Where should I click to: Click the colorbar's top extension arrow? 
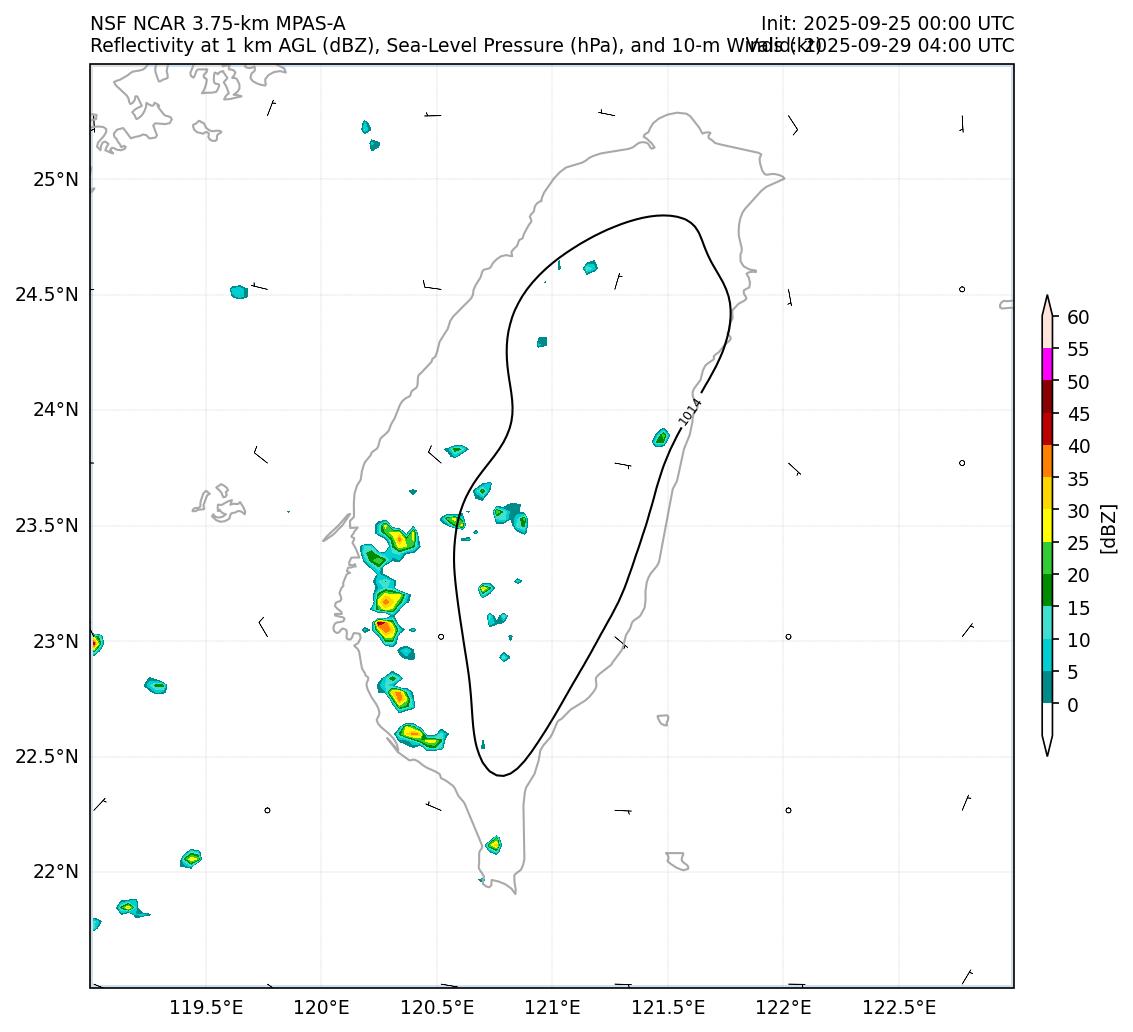(1047, 305)
